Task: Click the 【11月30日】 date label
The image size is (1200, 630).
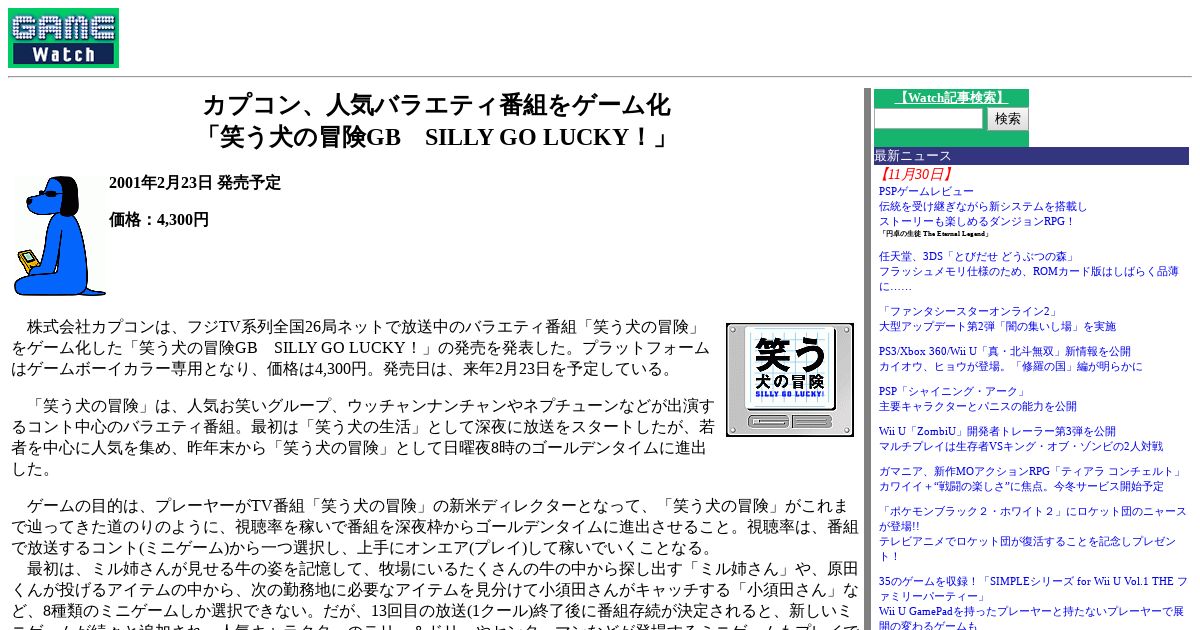Action: 915,174
